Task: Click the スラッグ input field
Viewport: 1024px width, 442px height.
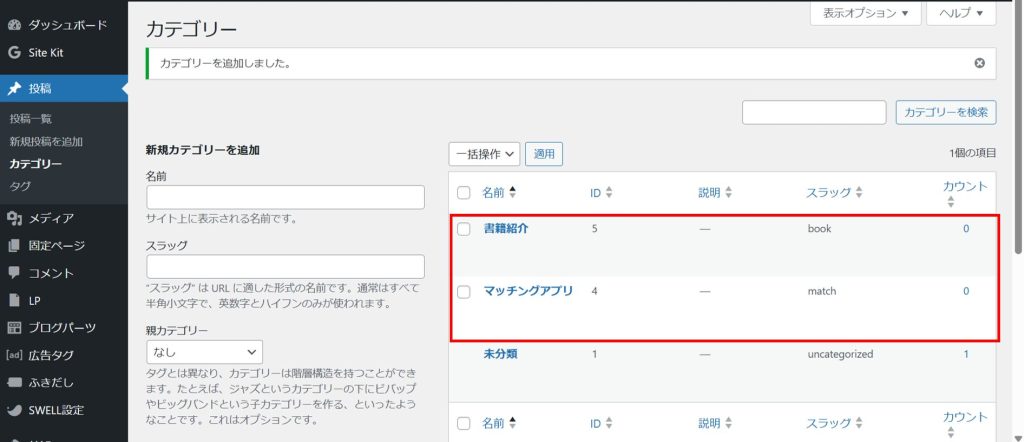Action: (285, 267)
